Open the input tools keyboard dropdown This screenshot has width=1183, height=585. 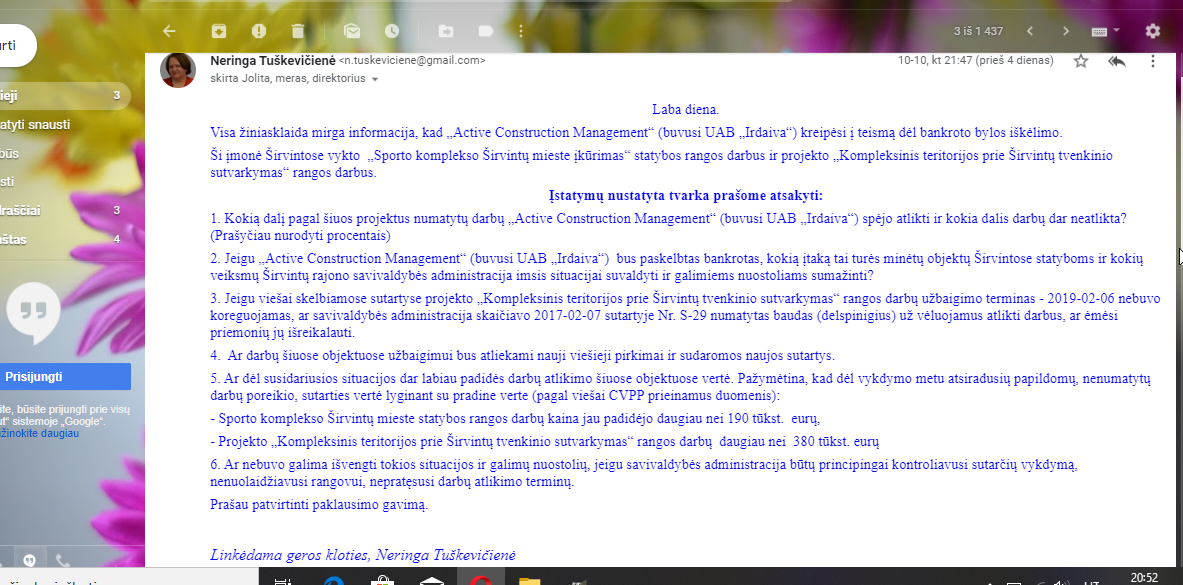click(1105, 31)
